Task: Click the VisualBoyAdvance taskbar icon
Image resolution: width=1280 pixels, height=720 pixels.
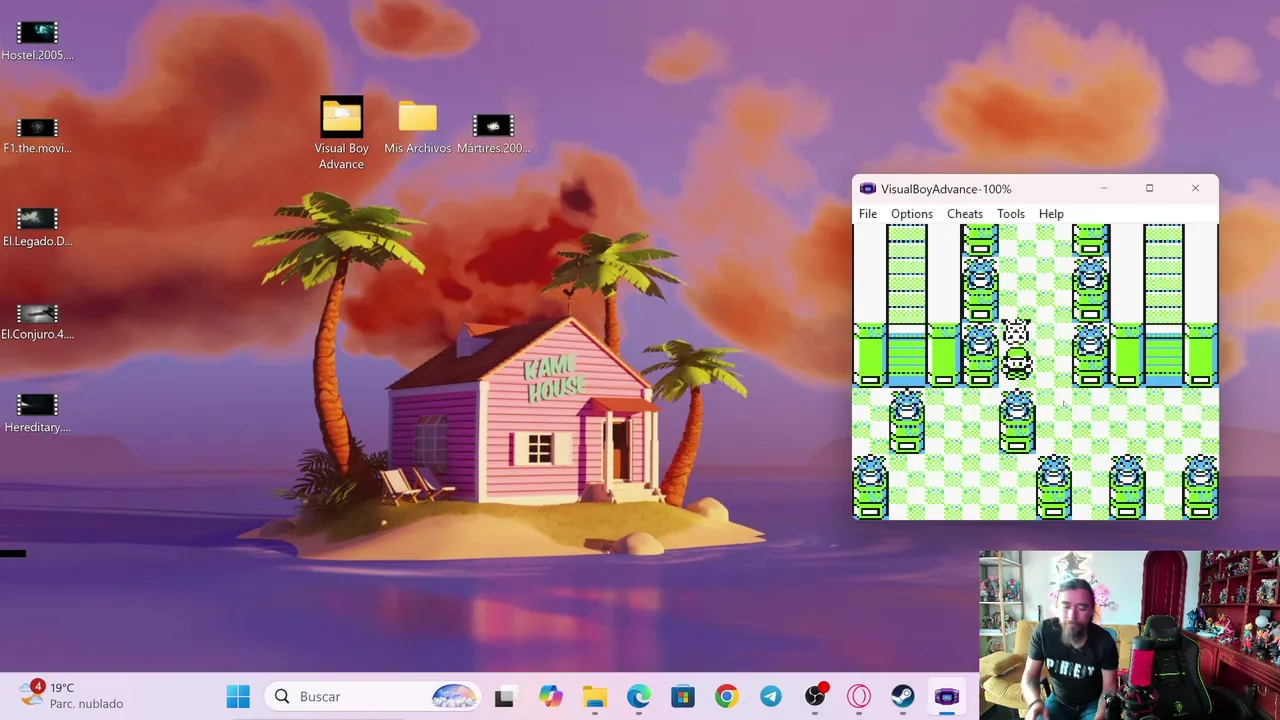Action: 946,696
